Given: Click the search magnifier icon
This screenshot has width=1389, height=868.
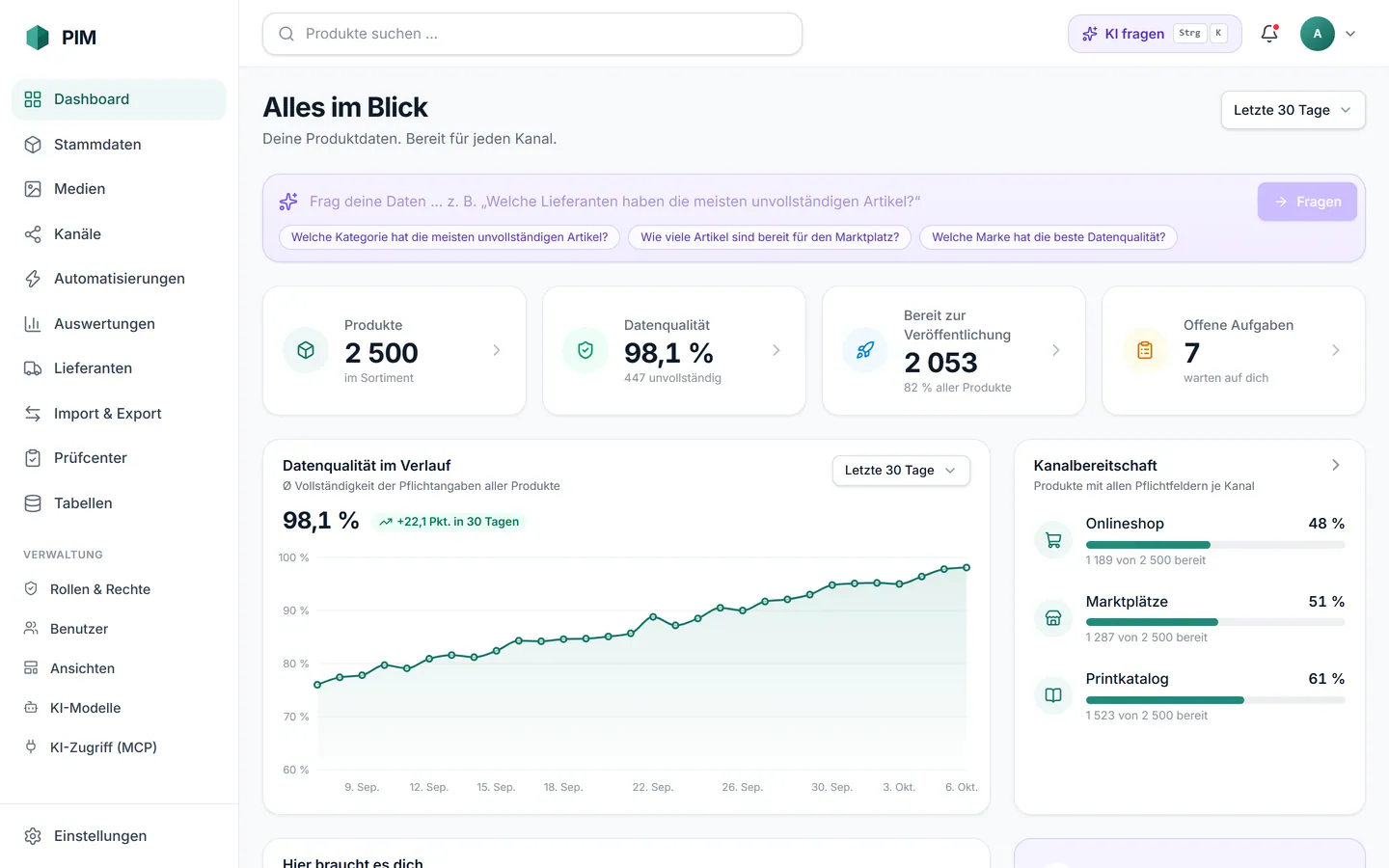Looking at the screenshot, I should click(286, 34).
